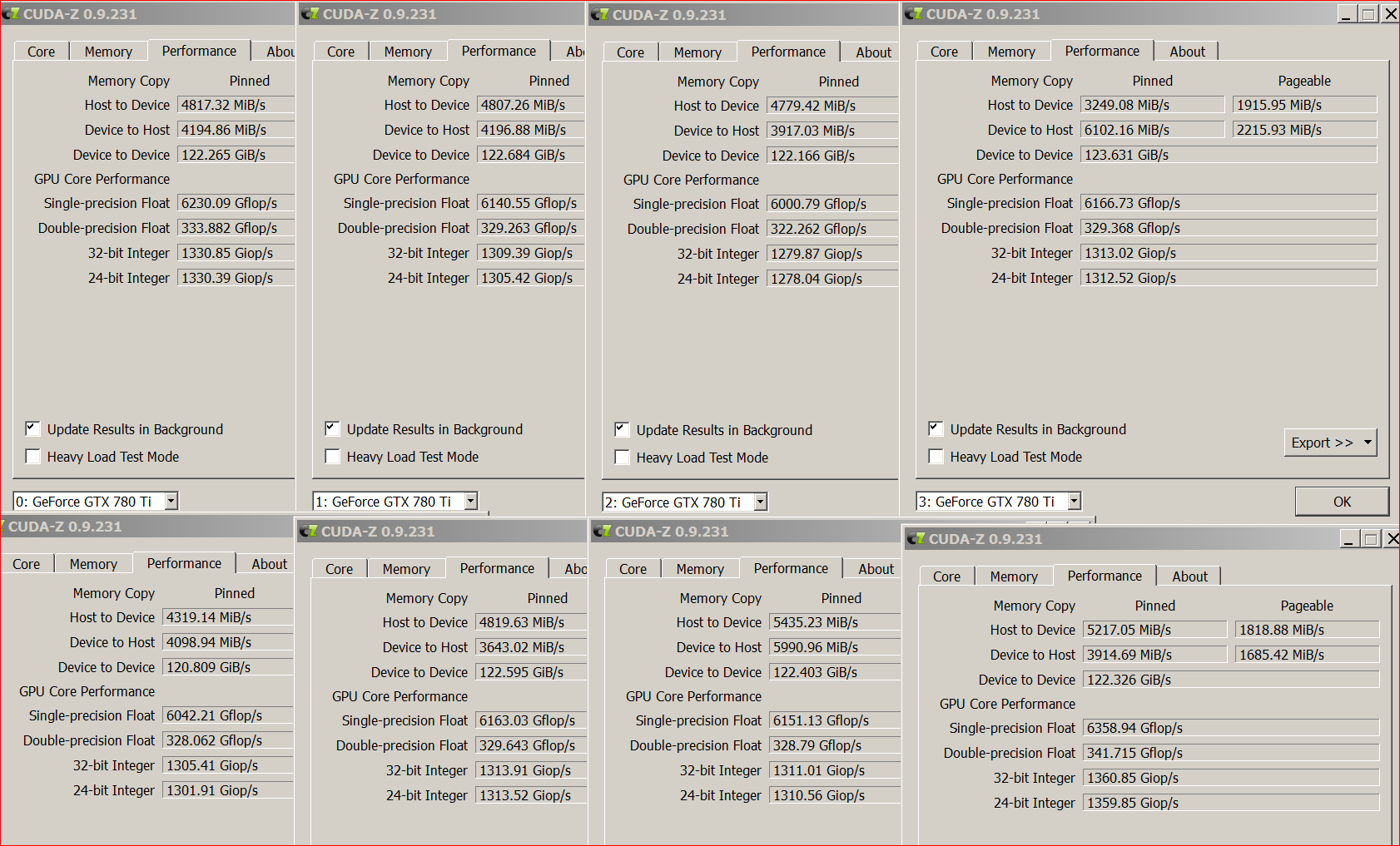The image size is (1400, 846).
Task: Open the Core tab in GPU 3 window
Action: coord(944,52)
